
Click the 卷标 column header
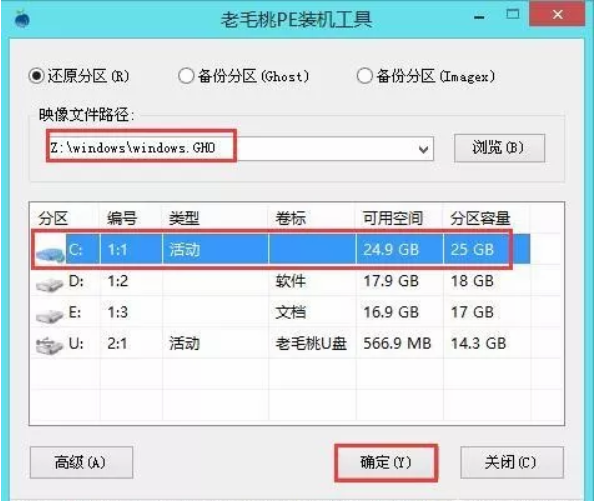point(291,219)
